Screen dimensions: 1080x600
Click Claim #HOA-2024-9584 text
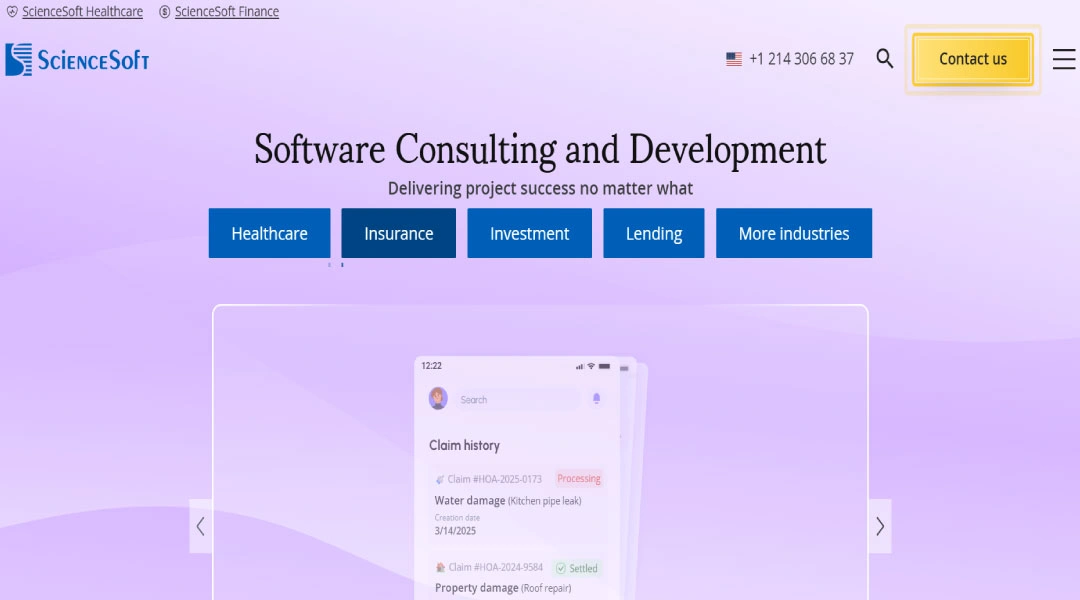(495, 568)
